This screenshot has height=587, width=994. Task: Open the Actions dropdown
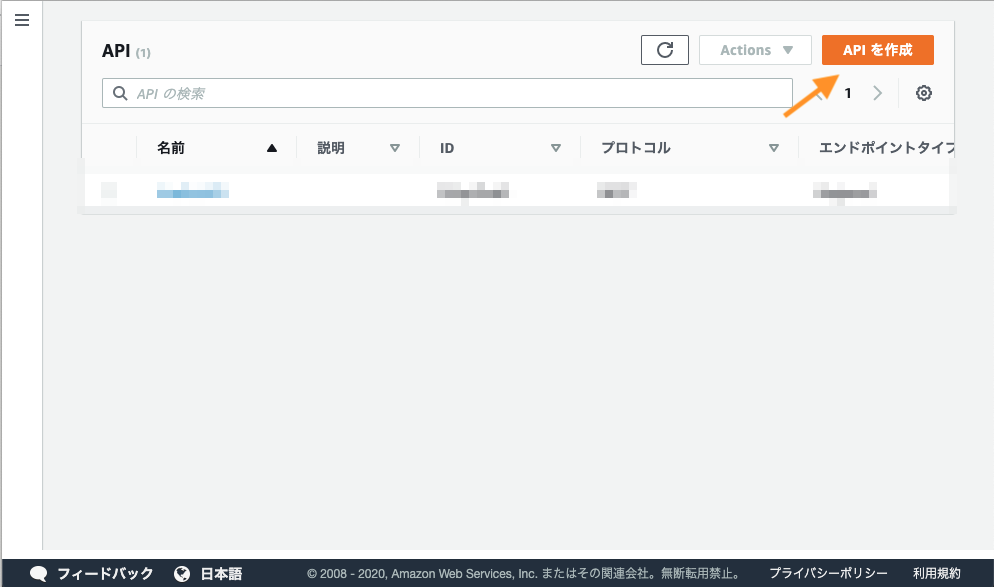pos(755,50)
